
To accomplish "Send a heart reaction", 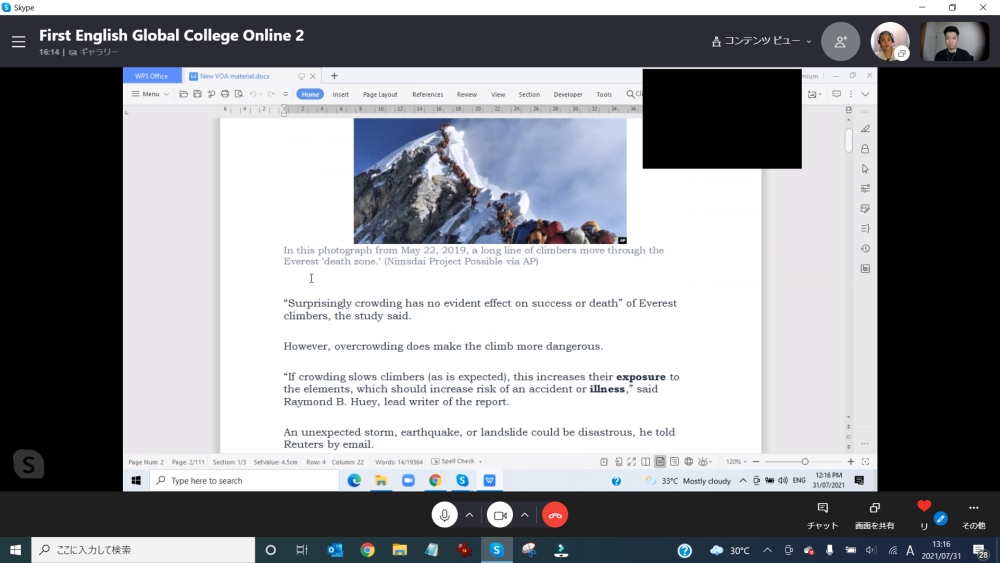I will coord(924,507).
